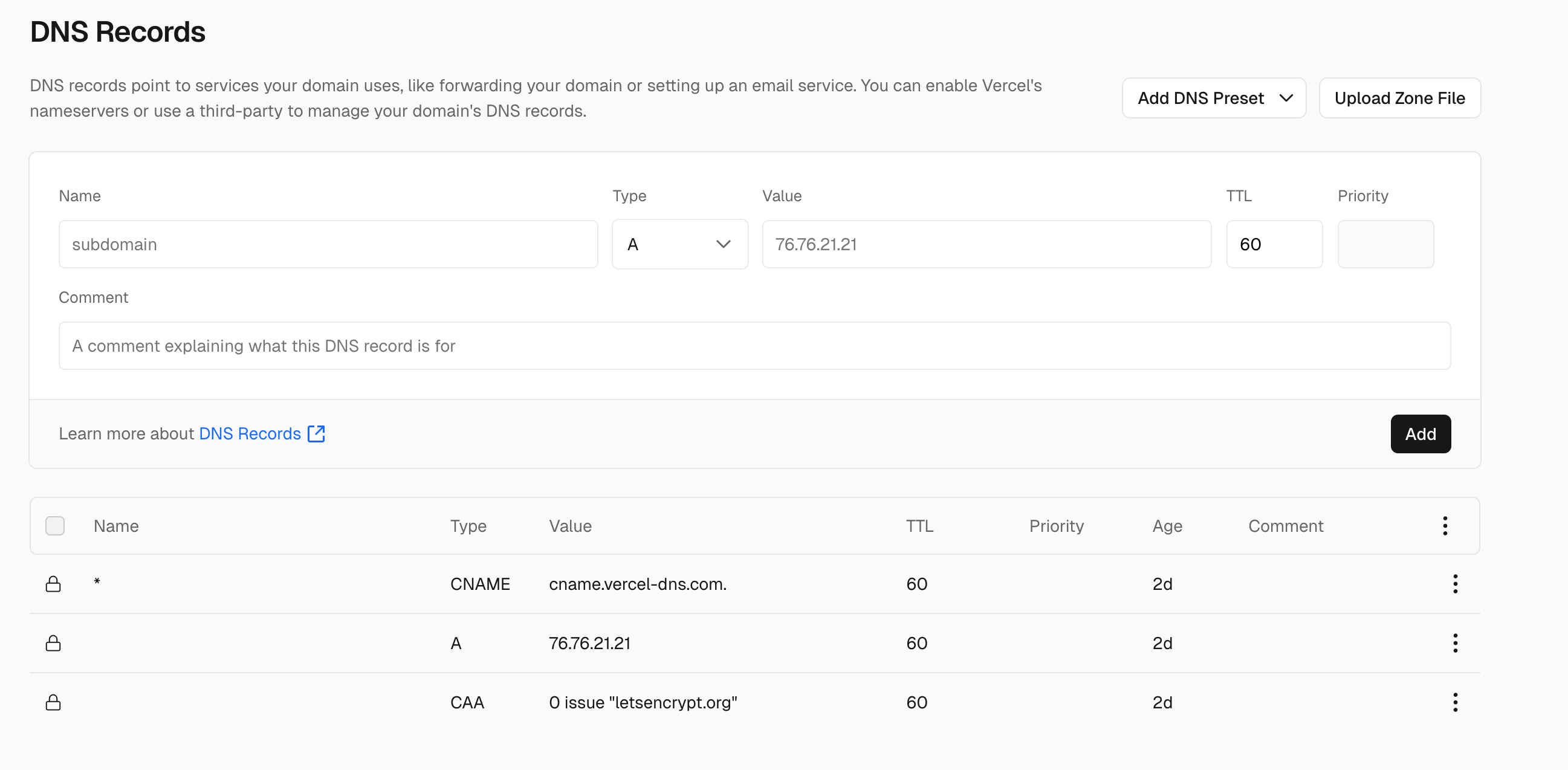Screen dimensions: 1568x770
Task: Expand the record Type dropdown set to A
Action: [x=680, y=244]
